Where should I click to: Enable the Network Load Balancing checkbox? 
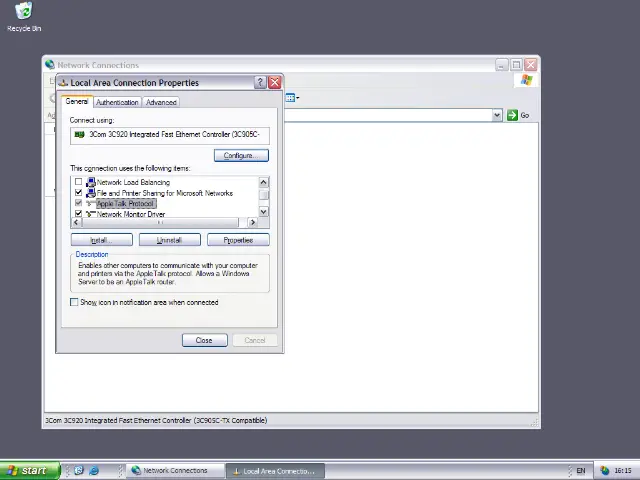click(78, 182)
